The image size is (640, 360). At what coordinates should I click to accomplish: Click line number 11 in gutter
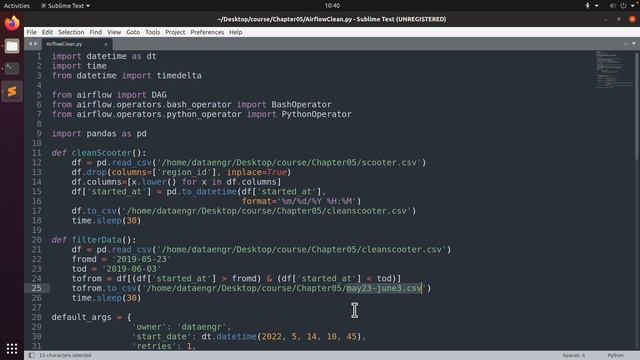pos(36,153)
